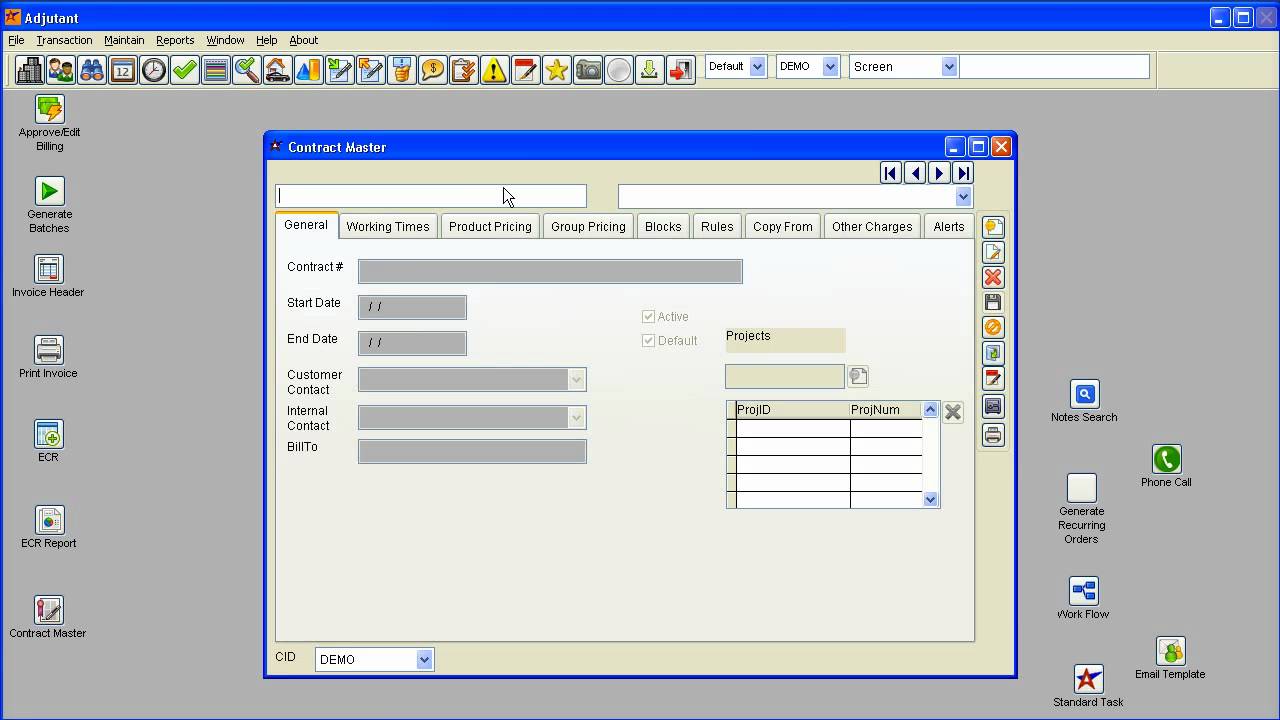Image resolution: width=1280 pixels, height=720 pixels.
Task: Click the printer icon in Contract Master side toolbar
Action: 993,435
